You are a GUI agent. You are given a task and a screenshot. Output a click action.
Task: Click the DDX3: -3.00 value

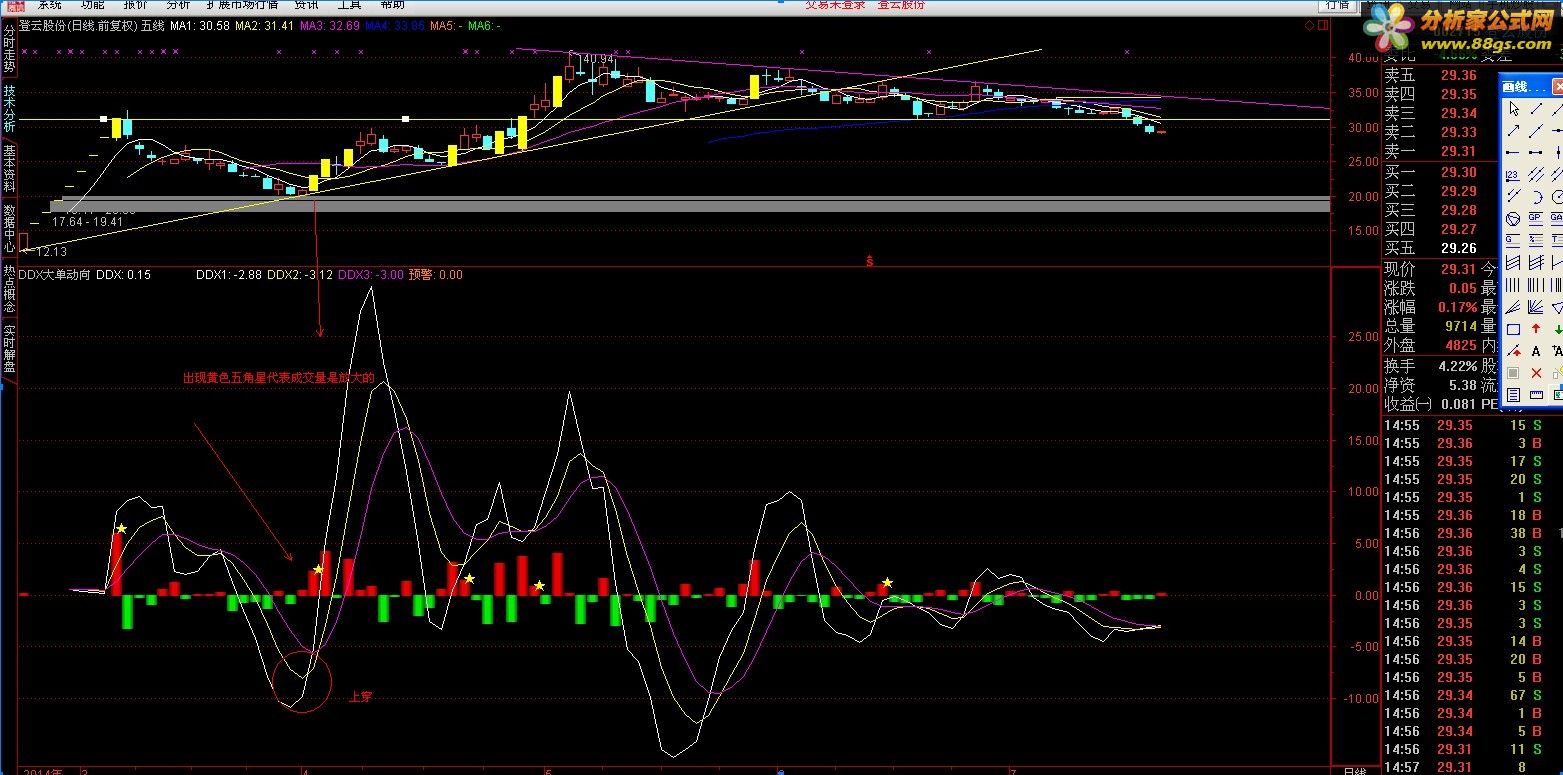(x=371, y=274)
